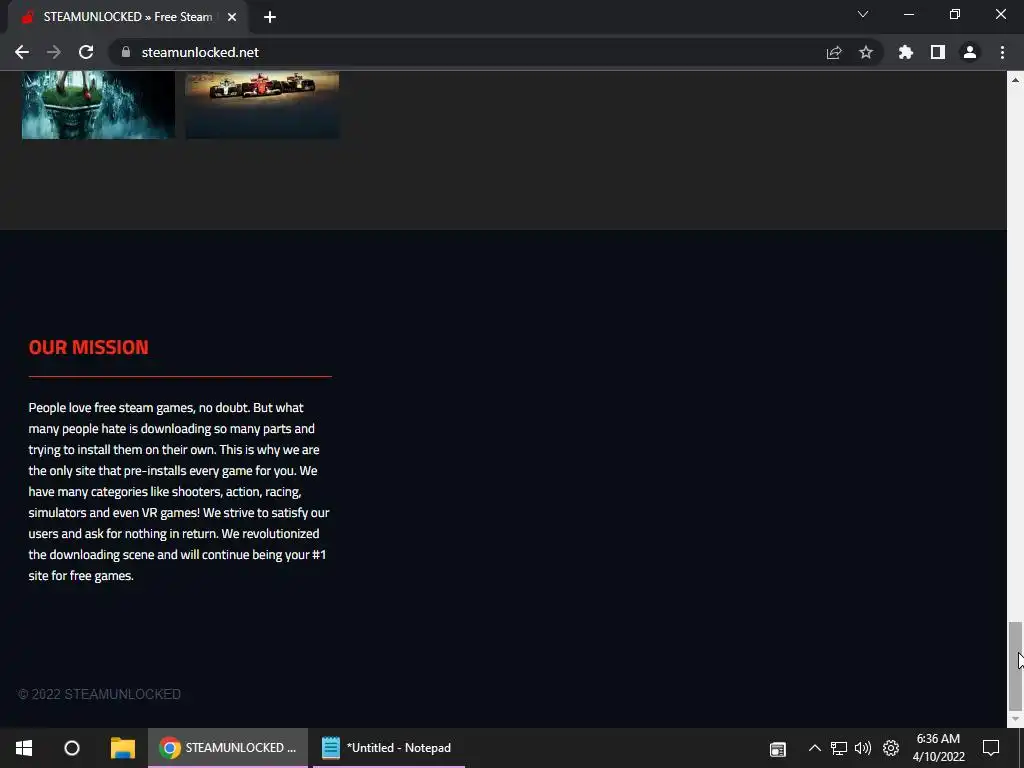Show hidden system tray icons

pyautogui.click(x=814, y=748)
